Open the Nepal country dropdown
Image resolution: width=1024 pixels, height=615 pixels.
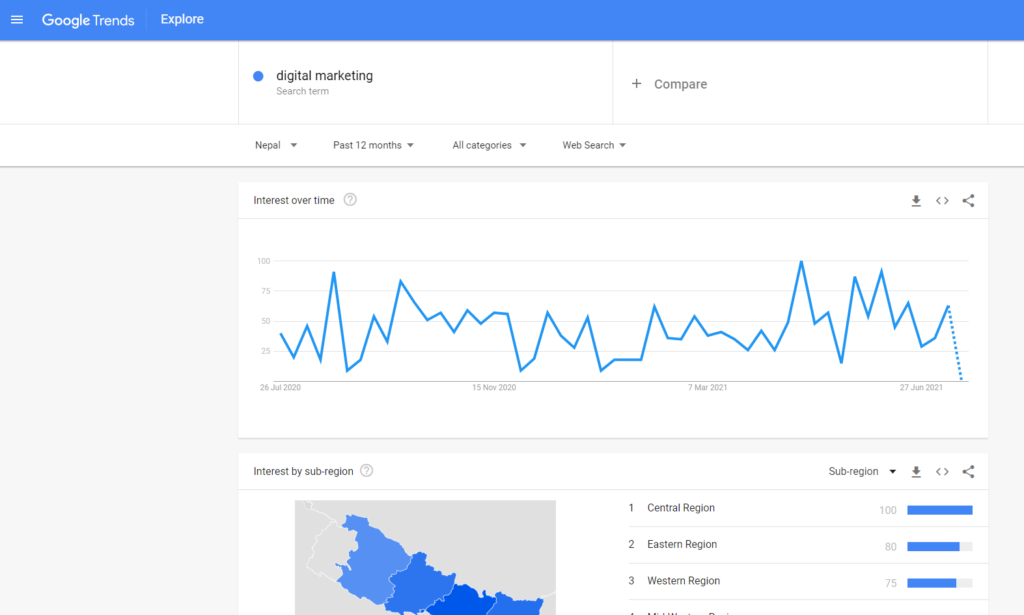tap(276, 145)
